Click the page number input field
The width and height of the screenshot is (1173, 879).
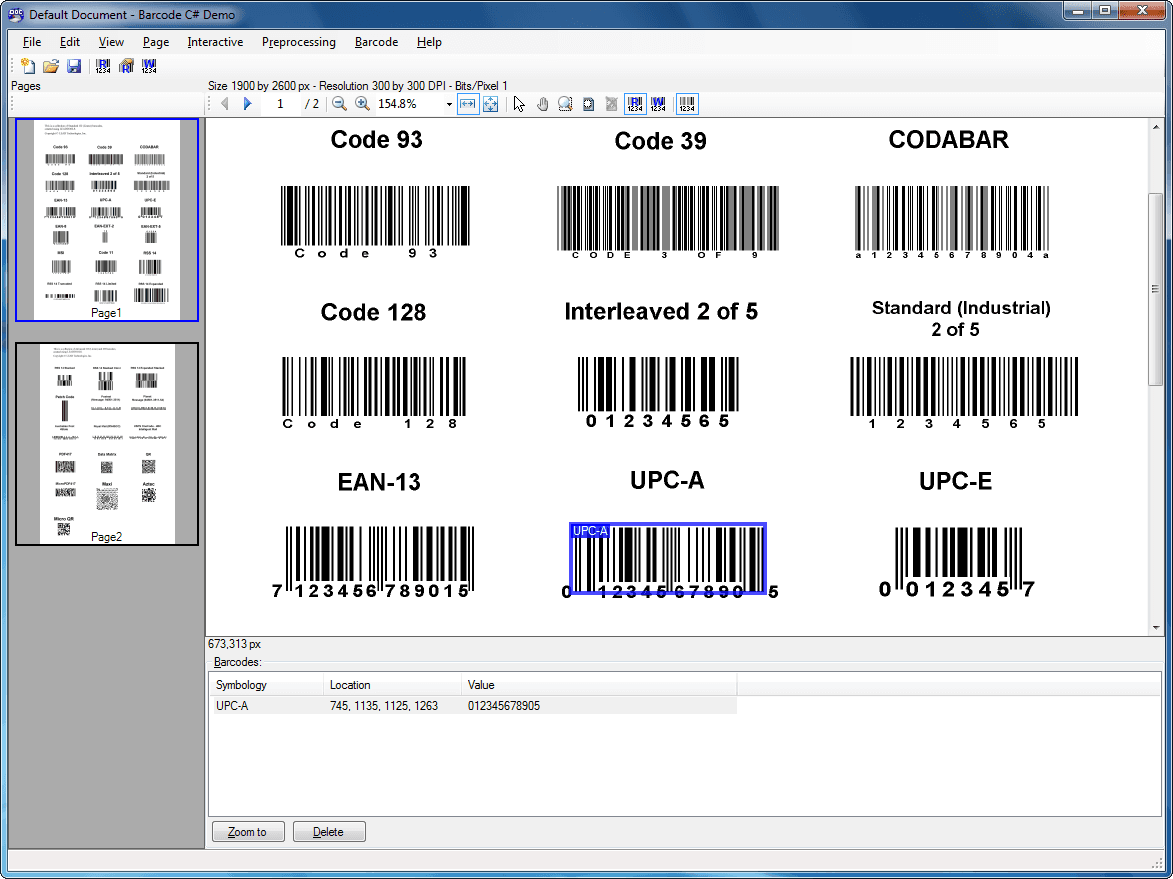point(281,104)
